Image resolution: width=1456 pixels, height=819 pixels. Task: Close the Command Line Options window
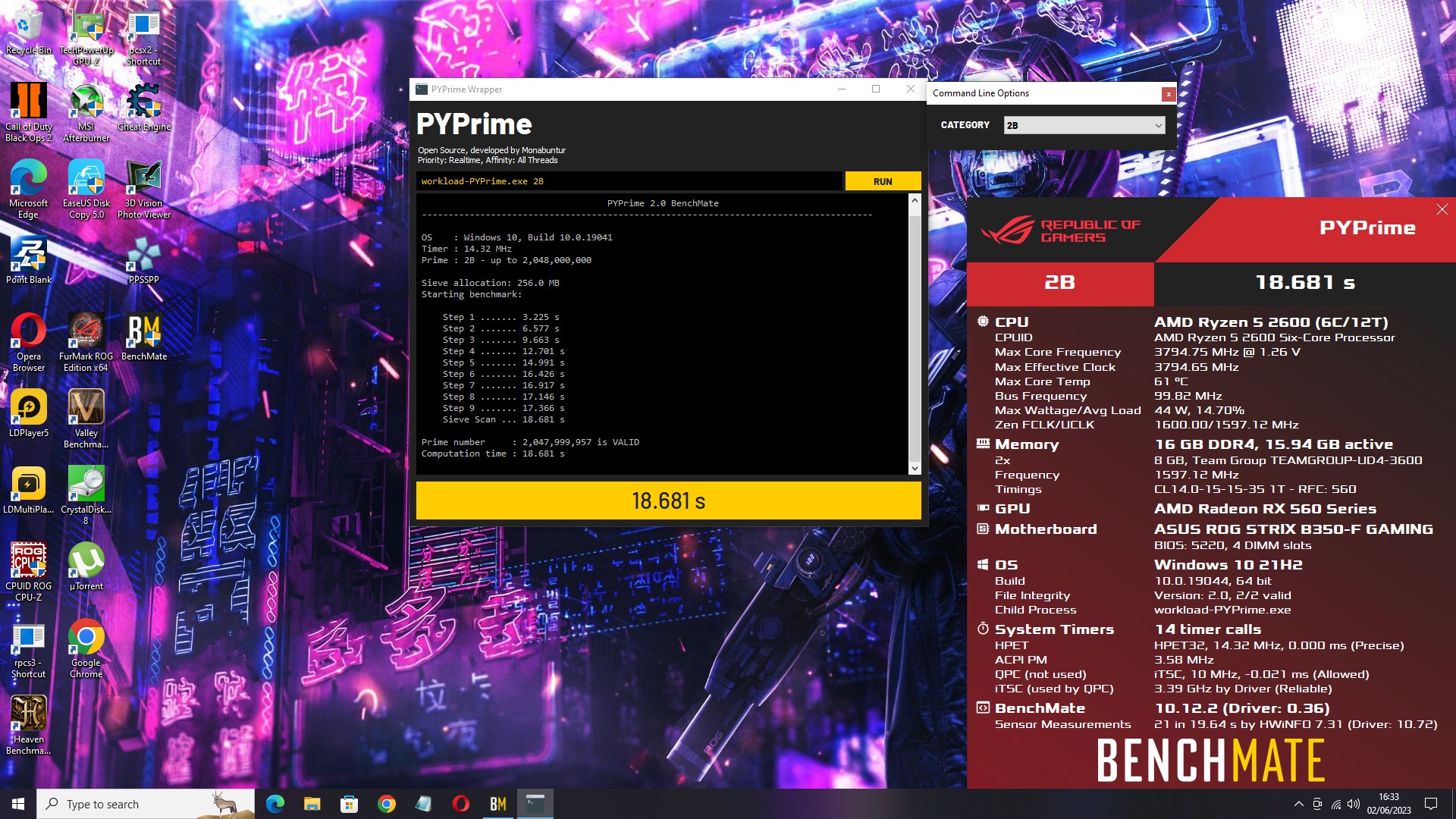click(x=1169, y=94)
